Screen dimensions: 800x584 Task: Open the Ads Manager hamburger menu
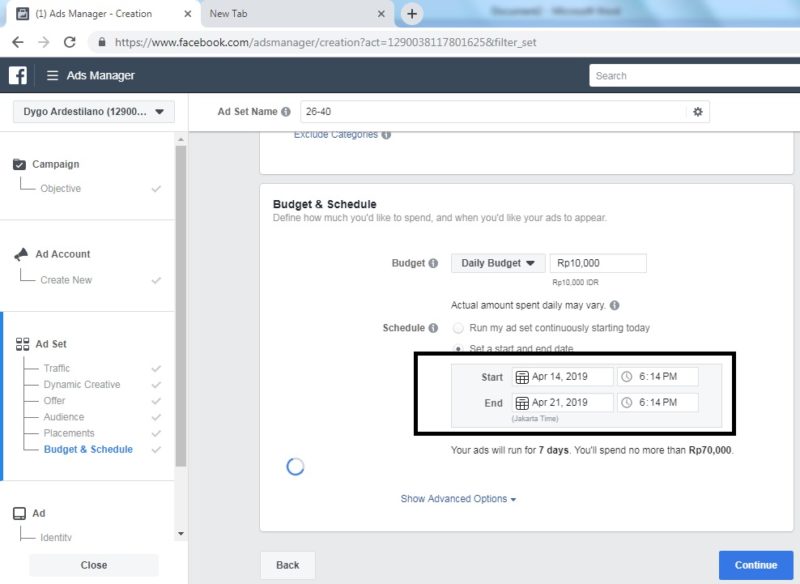(52, 75)
